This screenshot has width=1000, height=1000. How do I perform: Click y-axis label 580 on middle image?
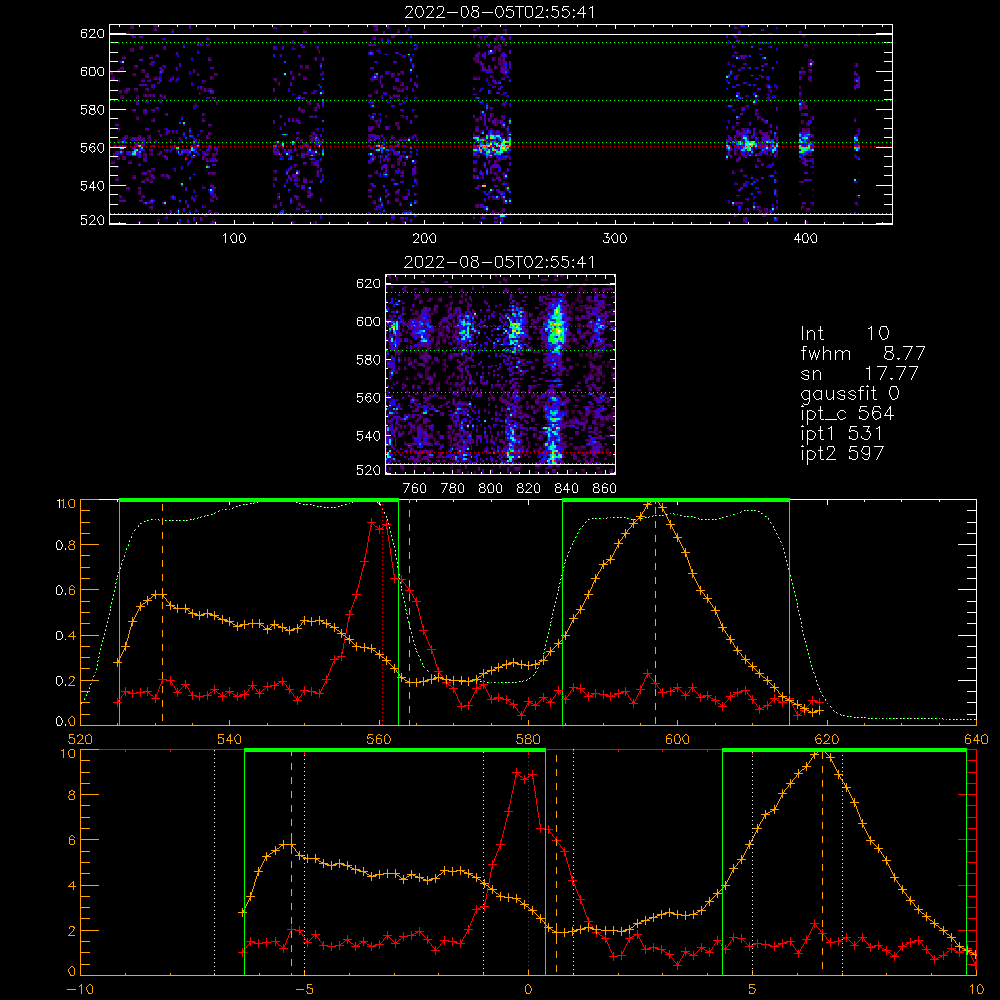[368, 360]
